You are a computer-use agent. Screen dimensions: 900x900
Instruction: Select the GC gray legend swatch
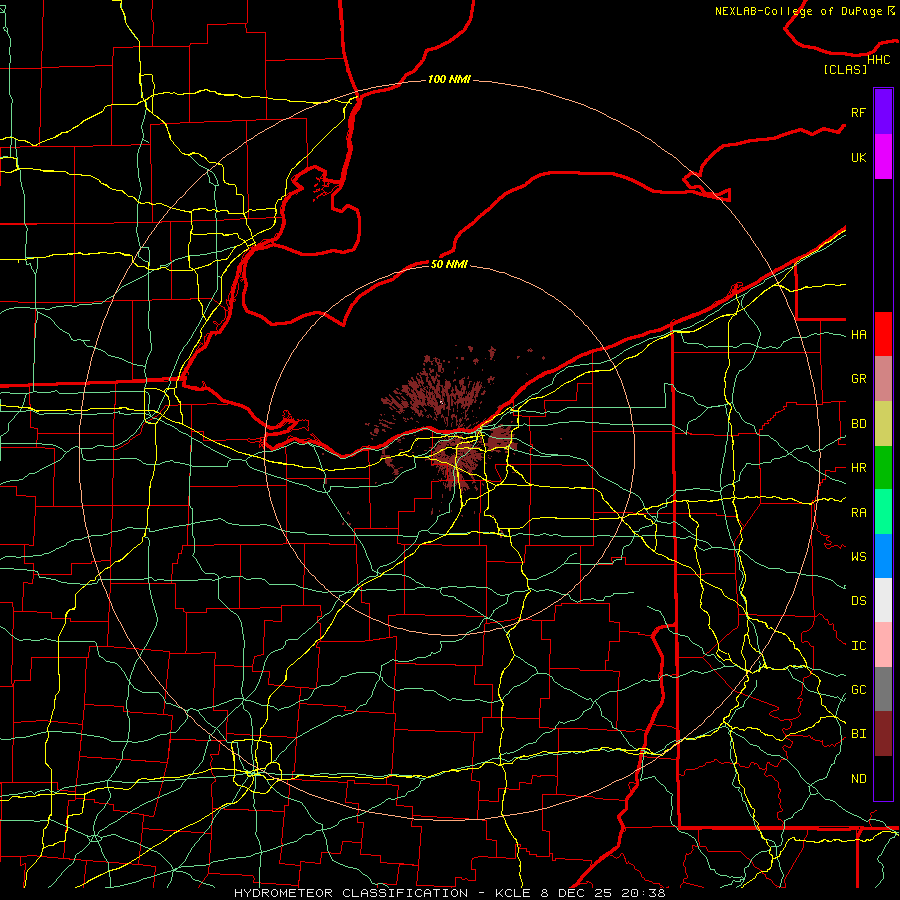click(883, 689)
